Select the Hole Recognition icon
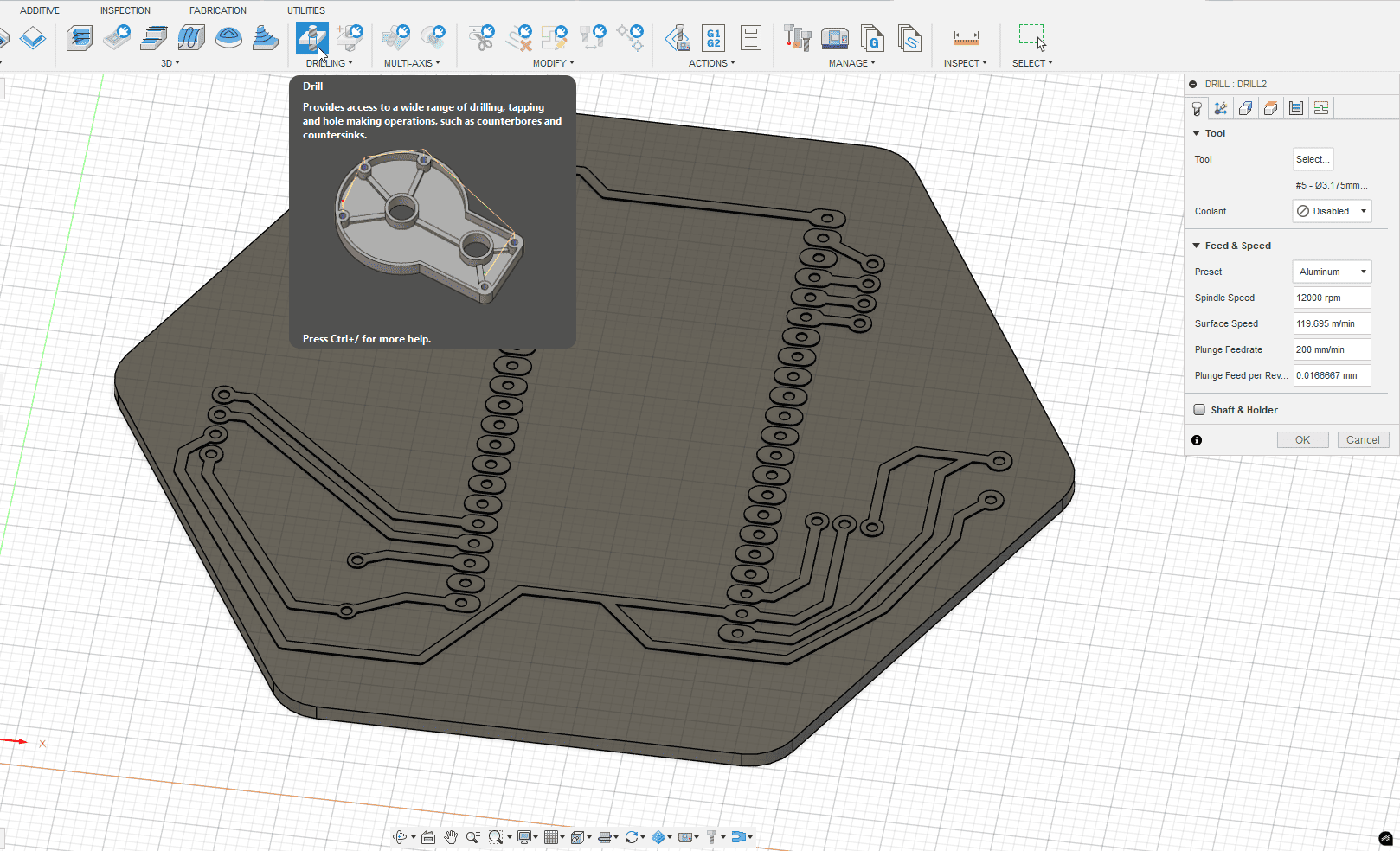This screenshot has height=851, width=1400. coord(350,38)
